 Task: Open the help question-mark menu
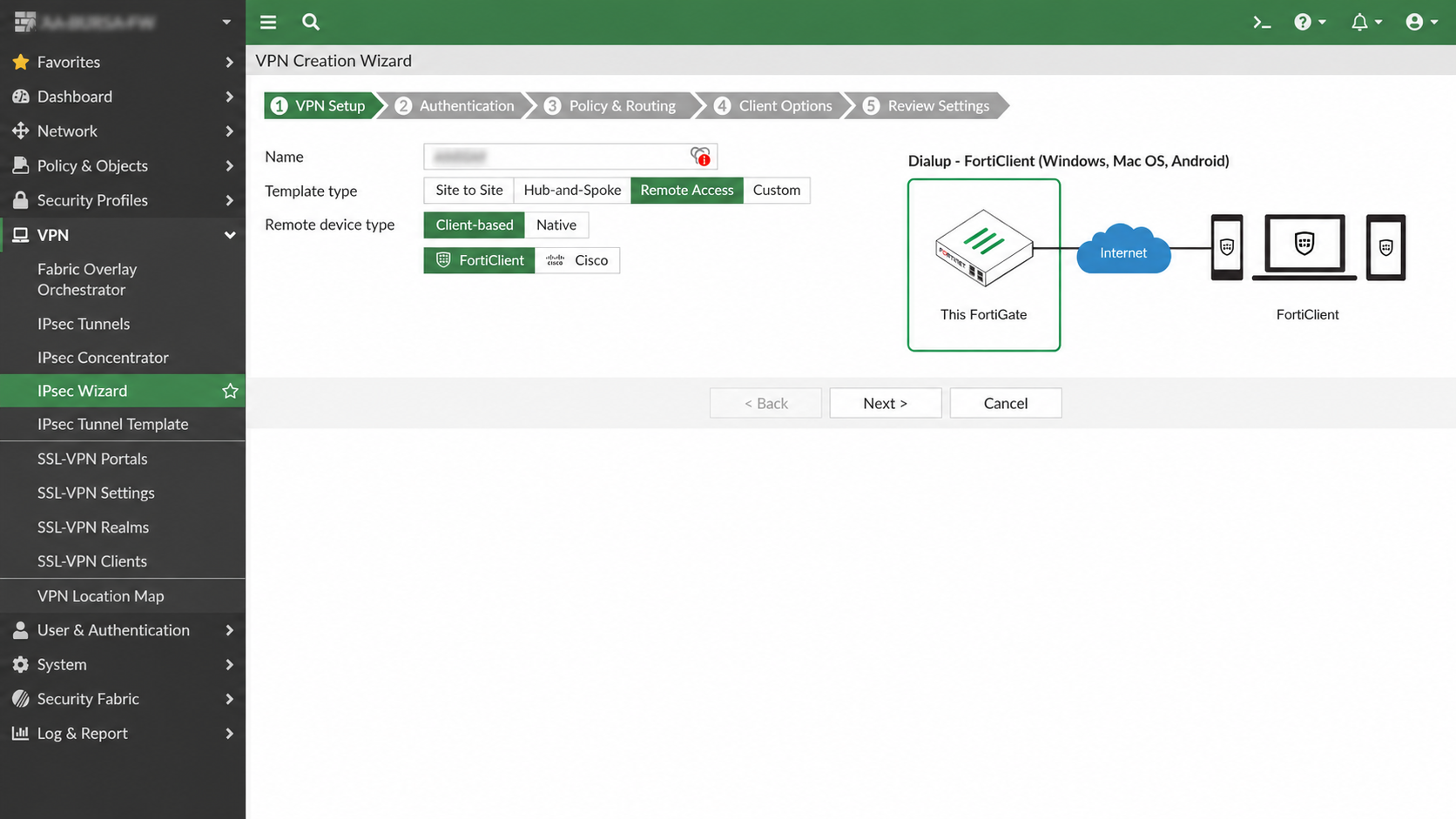[x=1310, y=23]
